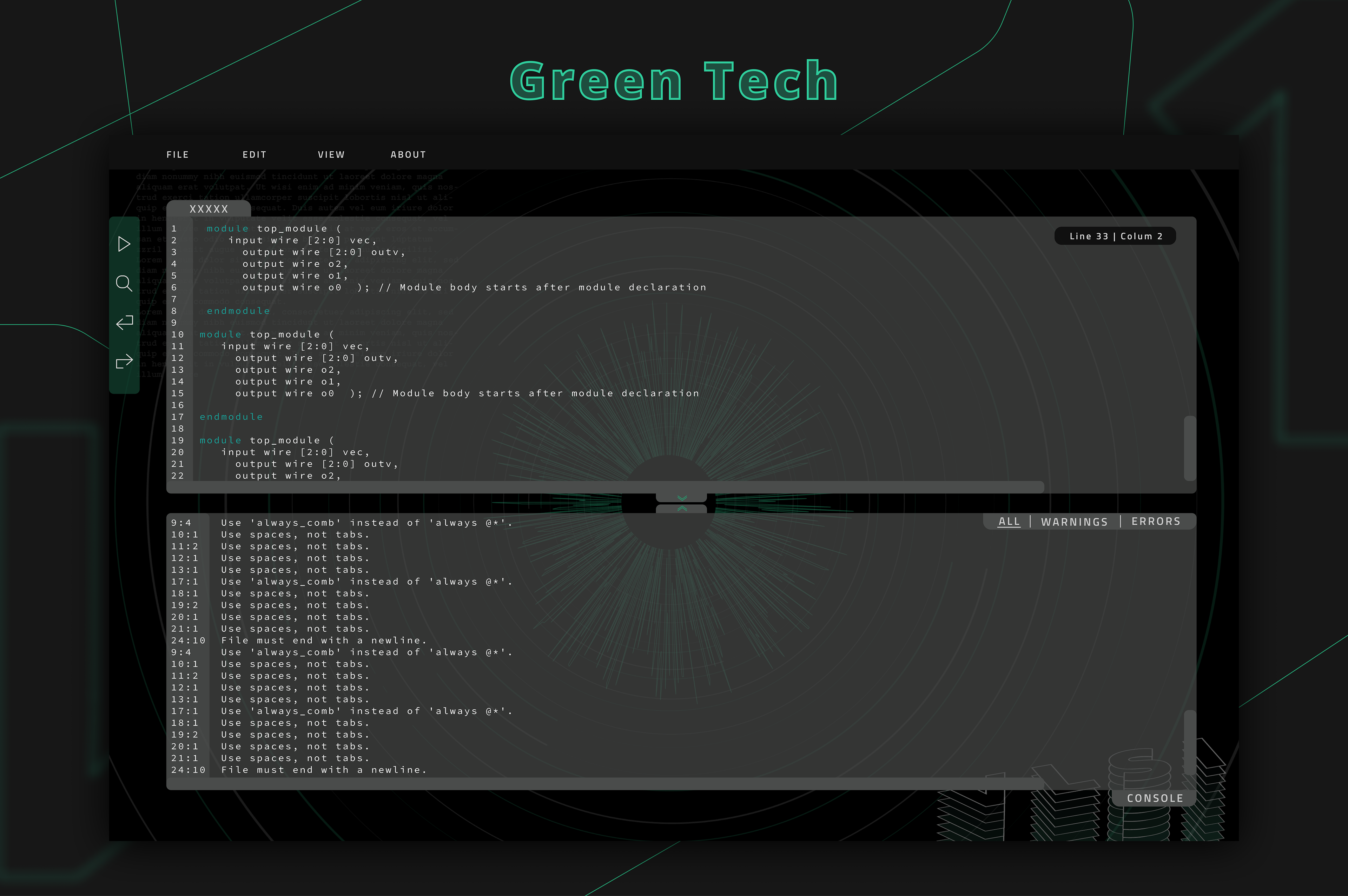Image resolution: width=1348 pixels, height=896 pixels.
Task: Open search with the magnifier icon
Action: [x=124, y=283]
